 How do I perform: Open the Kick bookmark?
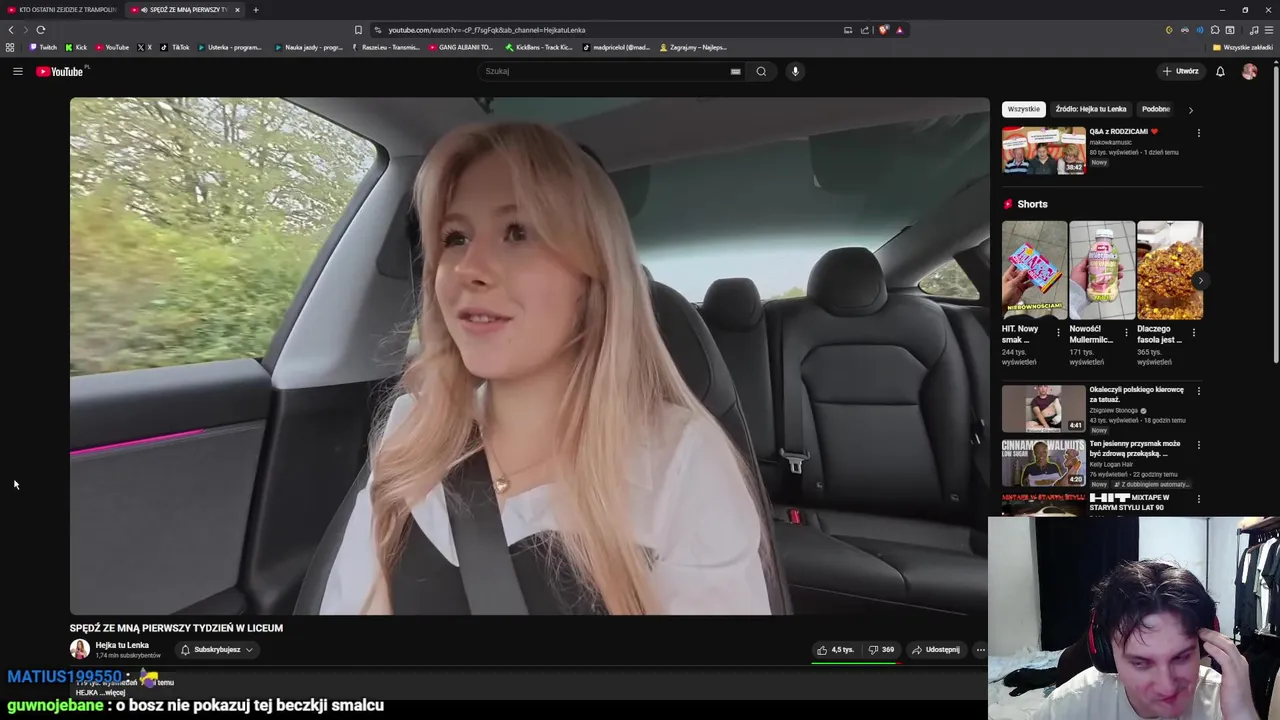(76, 47)
